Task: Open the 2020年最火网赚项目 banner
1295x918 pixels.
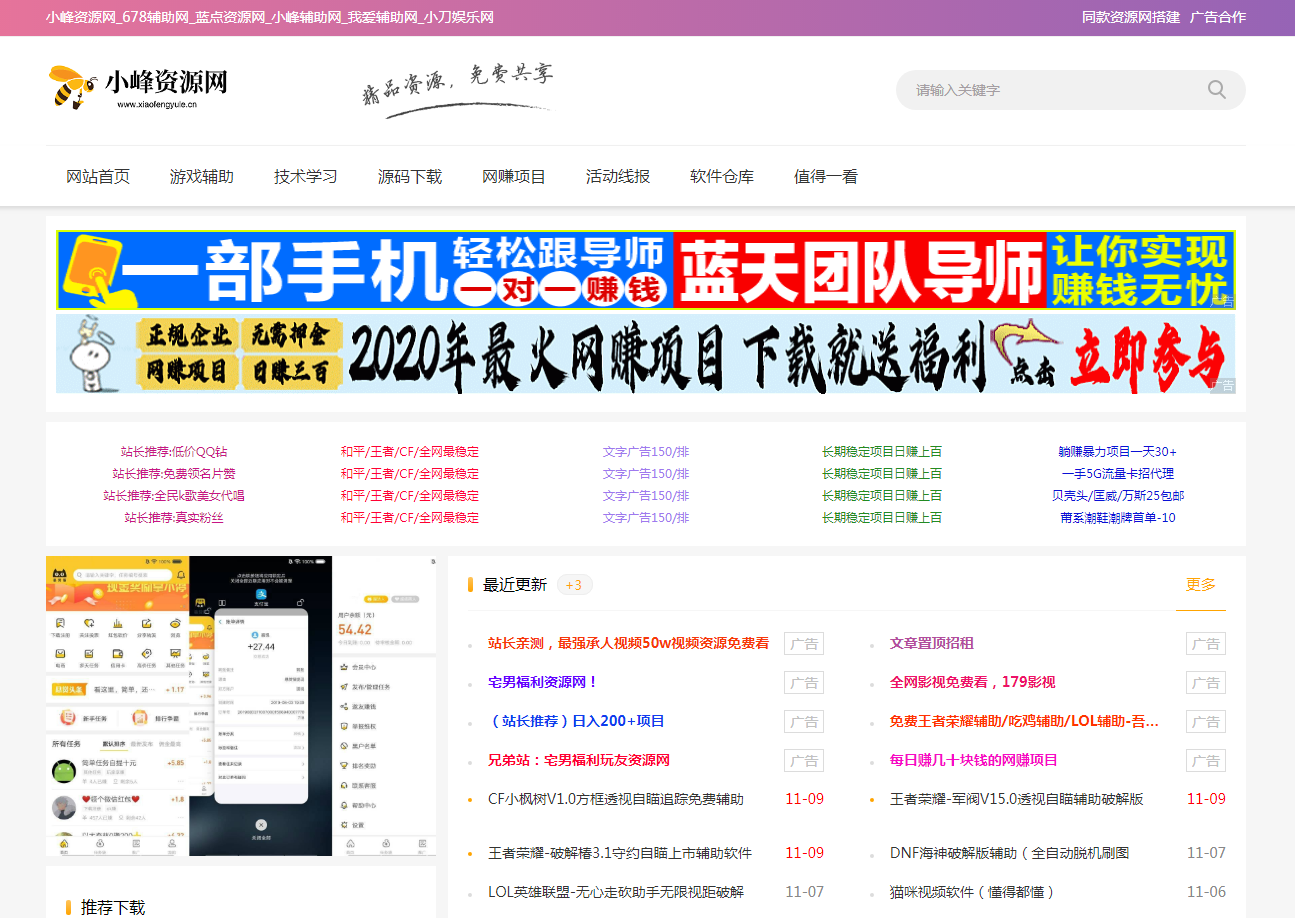Action: [645, 354]
